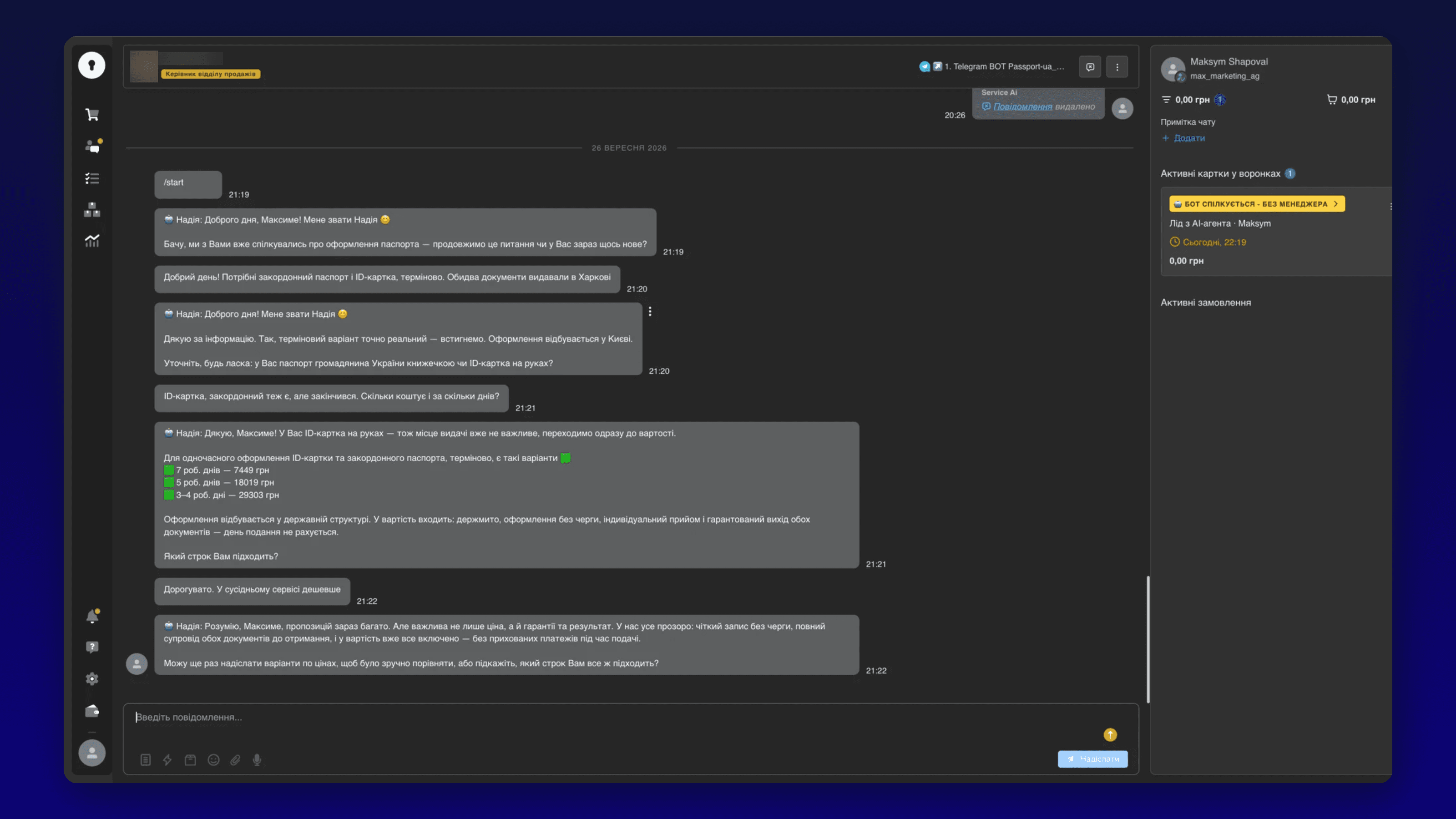This screenshot has height=819, width=1456.
Task: Click the Активні замовлення heading
Action: tap(1206, 303)
